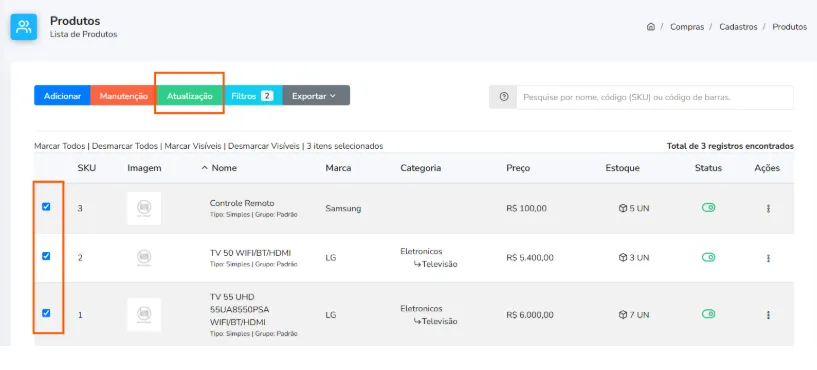This screenshot has height=370, width=817.
Task: Click the green Atualização button
Action: pos(190,96)
